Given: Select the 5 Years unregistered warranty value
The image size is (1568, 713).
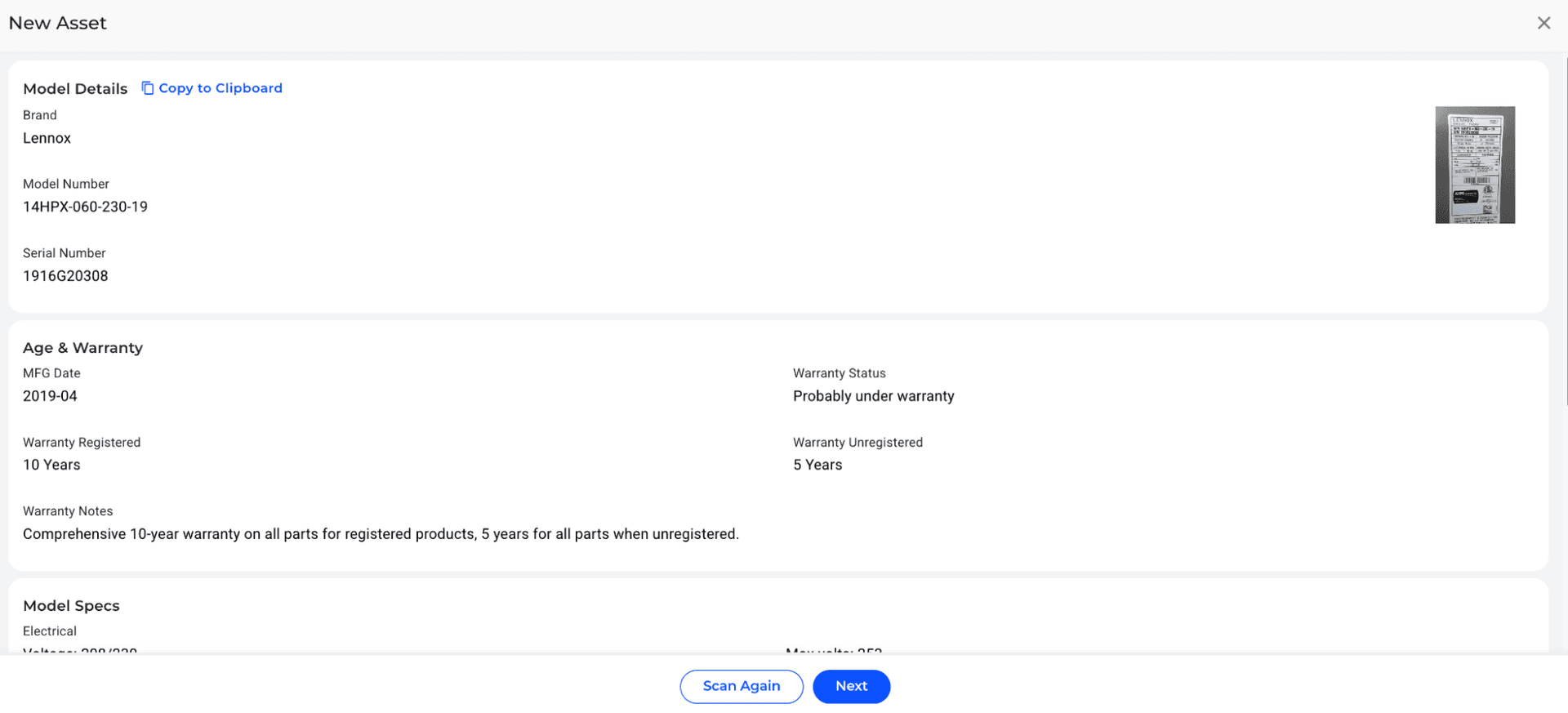Looking at the screenshot, I should coord(817,465).
